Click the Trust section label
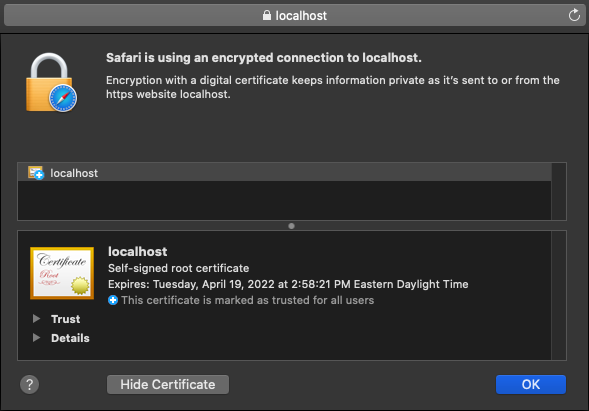The width and height of the screenshot is (589, 411). click(x=66, y=319)
